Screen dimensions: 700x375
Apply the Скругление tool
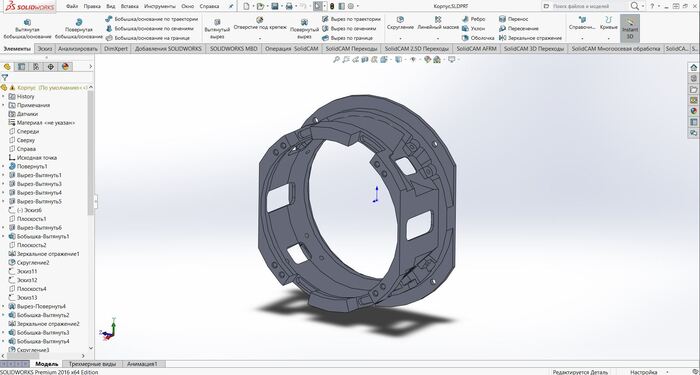(x=400, y=23)
